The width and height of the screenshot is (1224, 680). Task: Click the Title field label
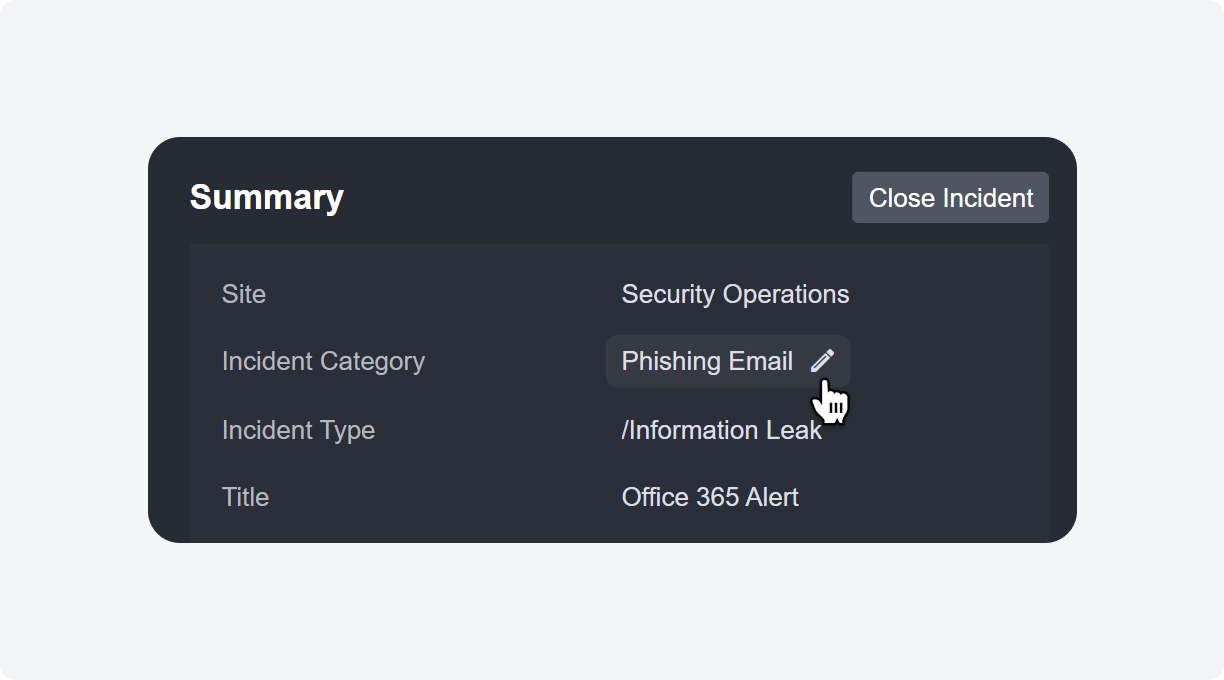click(245, 497)
